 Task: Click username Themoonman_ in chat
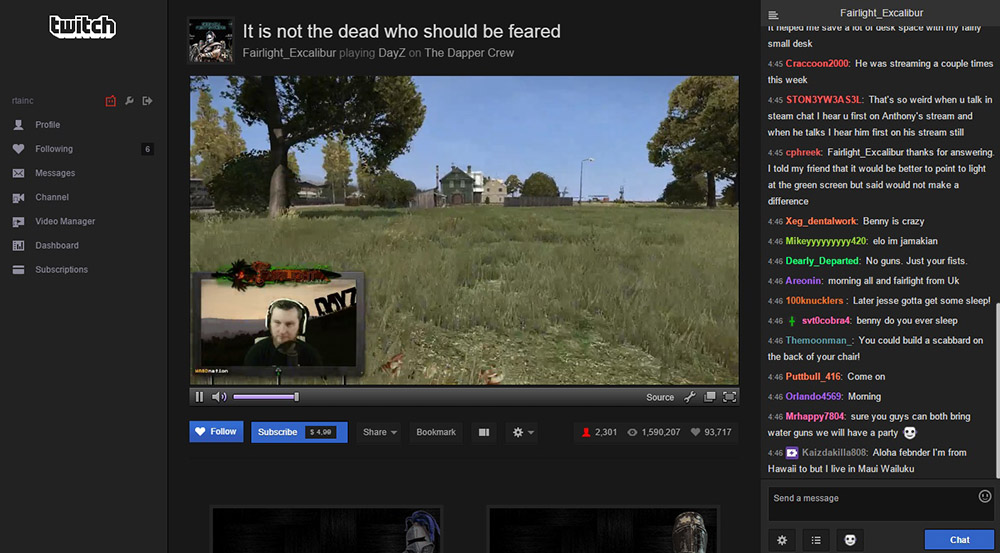(x=819, y=340)
